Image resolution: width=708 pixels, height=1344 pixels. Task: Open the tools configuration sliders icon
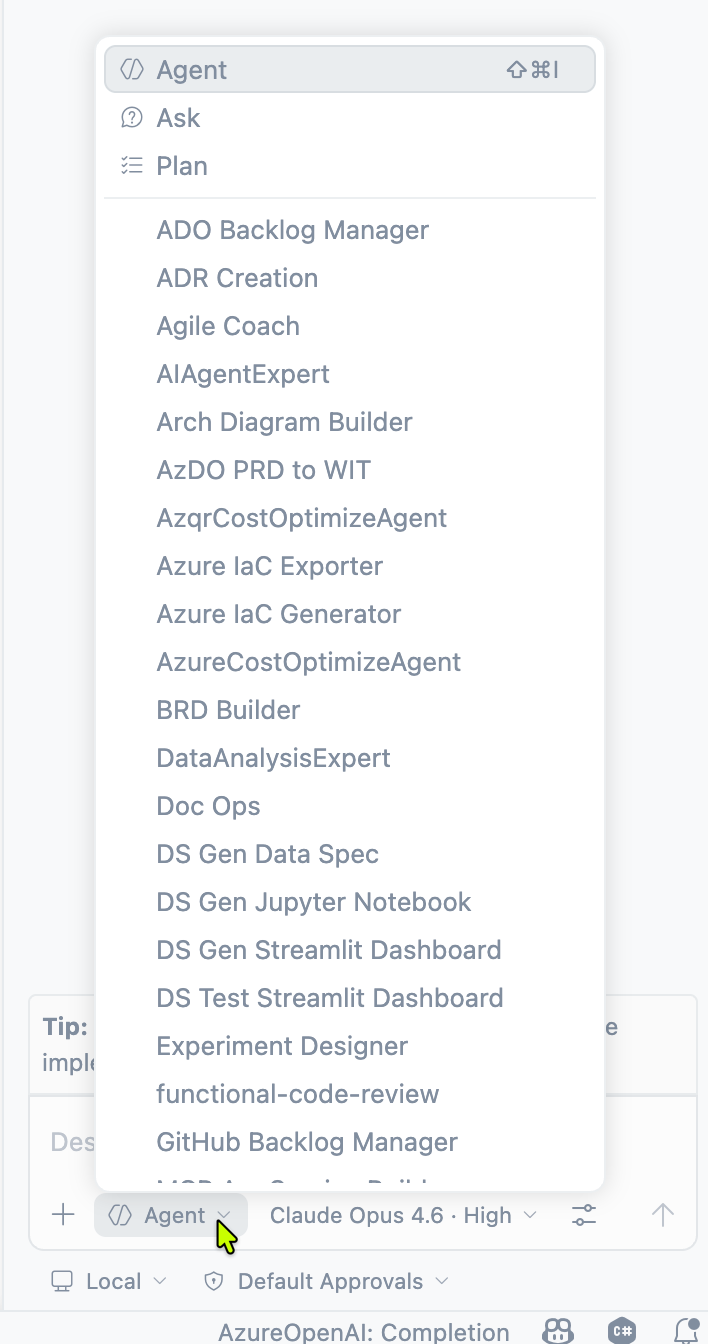584,1215
